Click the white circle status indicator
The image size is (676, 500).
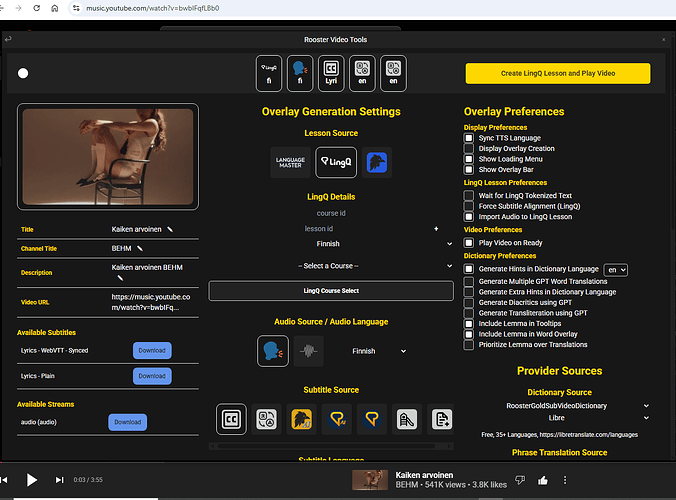(x=23, y=73)
